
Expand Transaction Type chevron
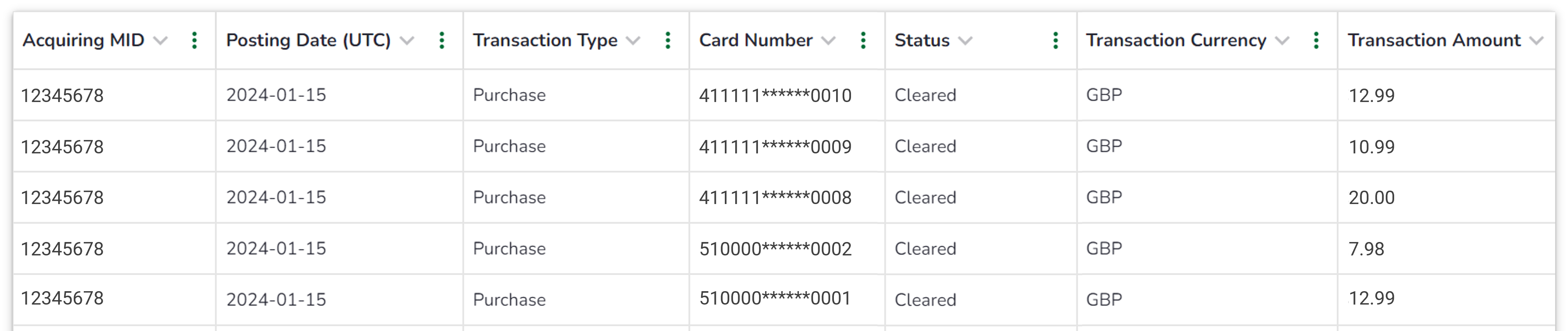pyautogui.click(x=633, y=41)
